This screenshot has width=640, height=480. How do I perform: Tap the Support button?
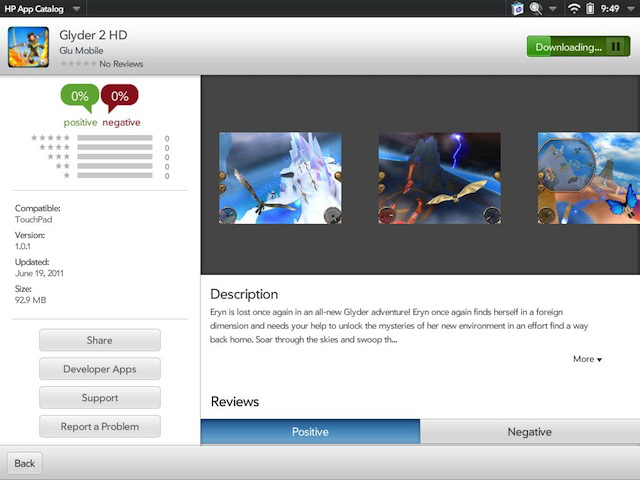coord(100,398)
